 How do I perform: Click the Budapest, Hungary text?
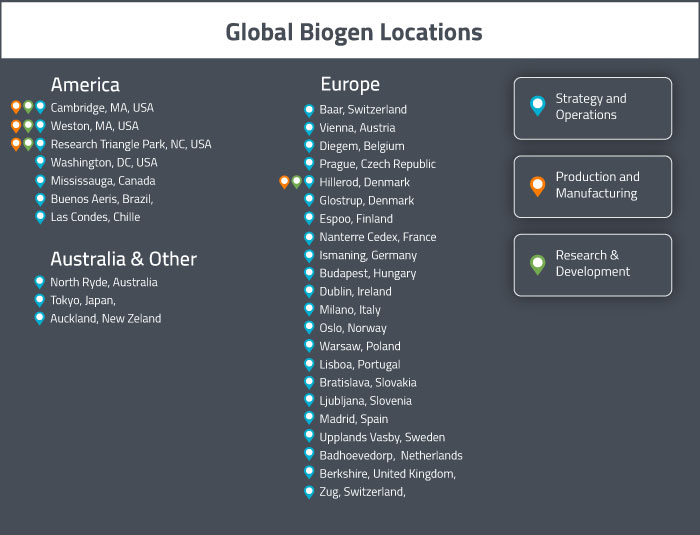click(x=368, y=273)
